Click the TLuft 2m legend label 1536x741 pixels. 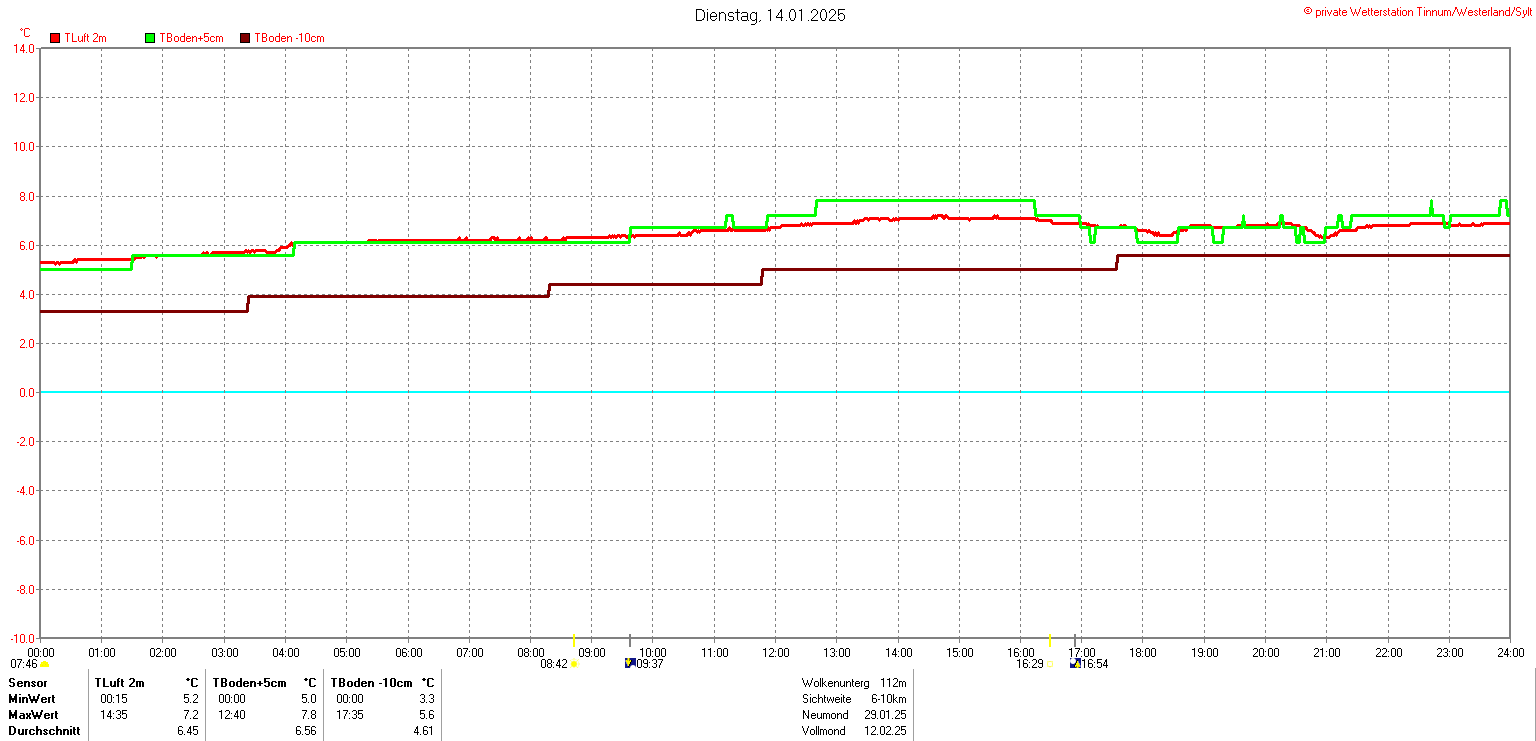coord(85,38)
